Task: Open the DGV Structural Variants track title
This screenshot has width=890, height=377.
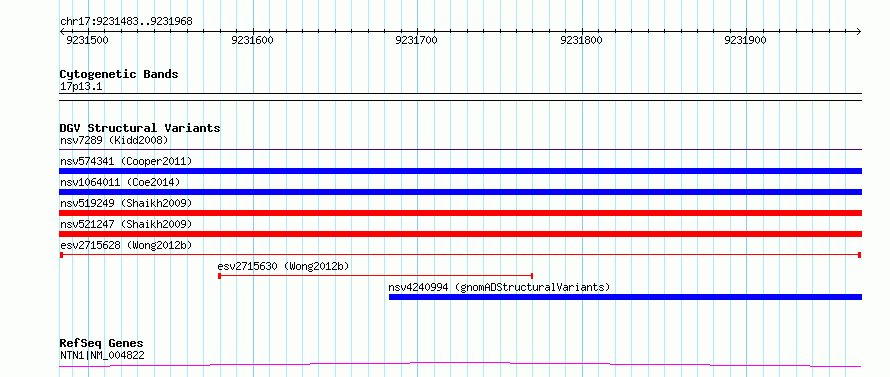Action: [x=140, y=128]
